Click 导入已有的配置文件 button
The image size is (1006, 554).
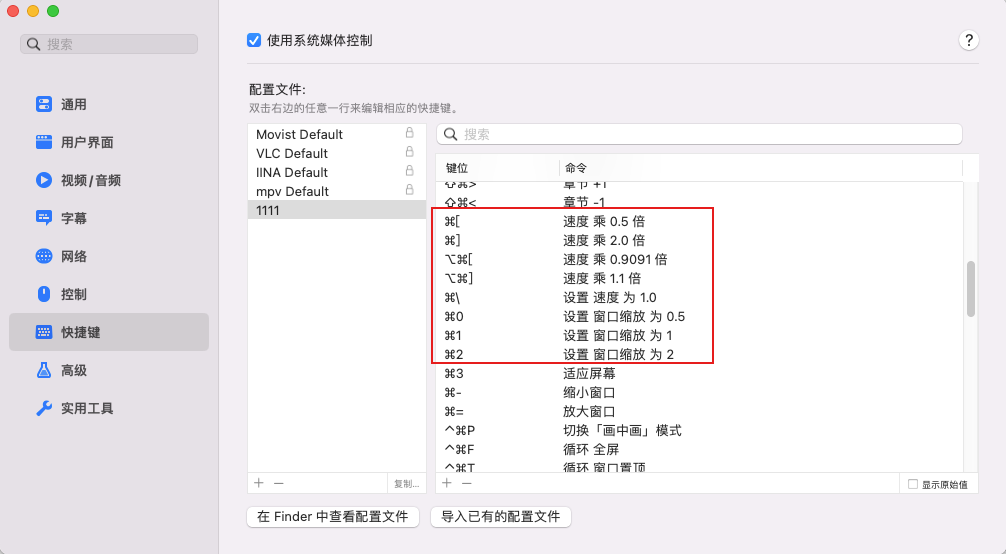(500, 517)
